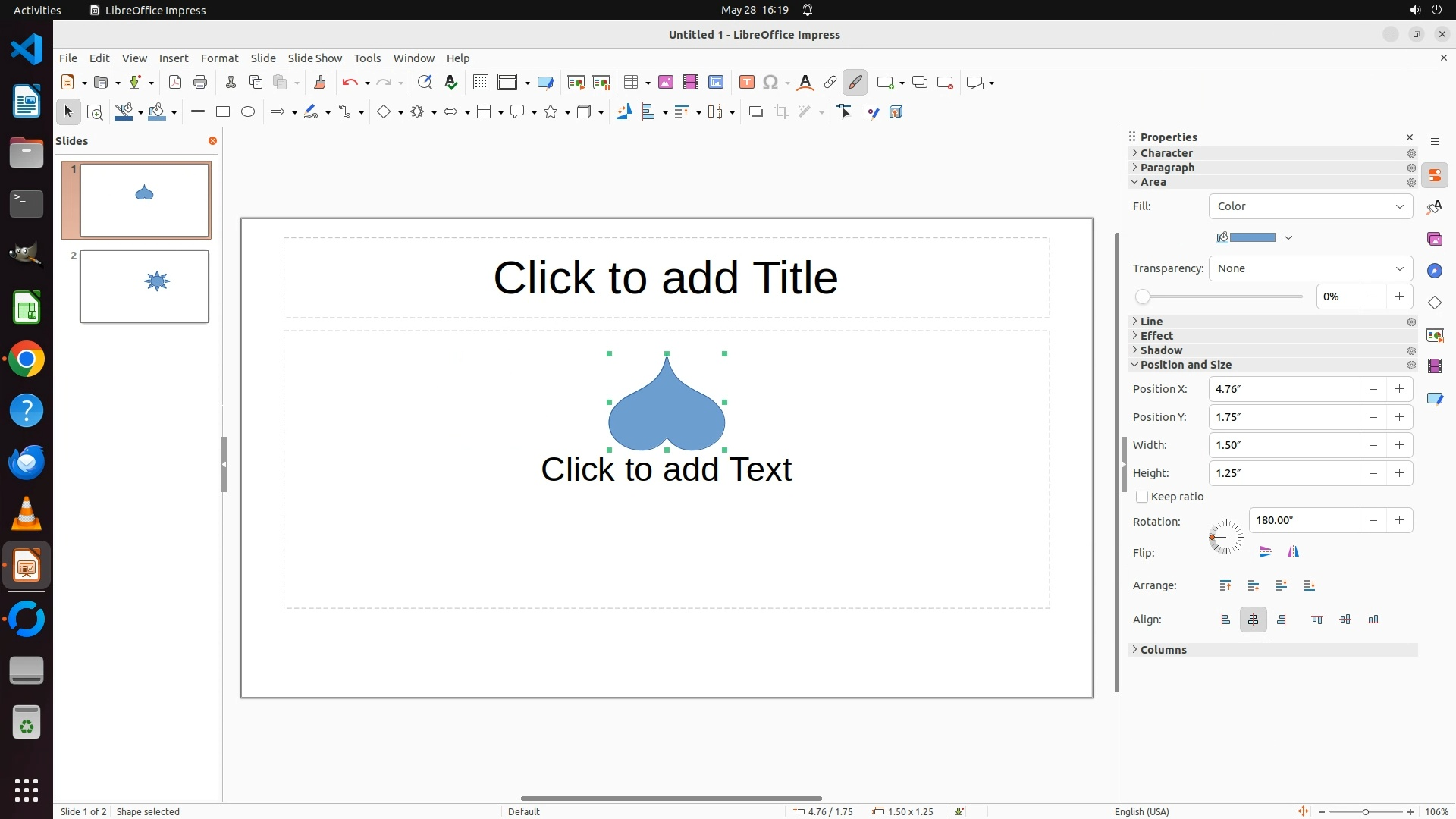Click the Bring to Front arrange icon
The width and height of the screenshot is (1456, 819).
pyautogui.click(x=1225, y=585)
